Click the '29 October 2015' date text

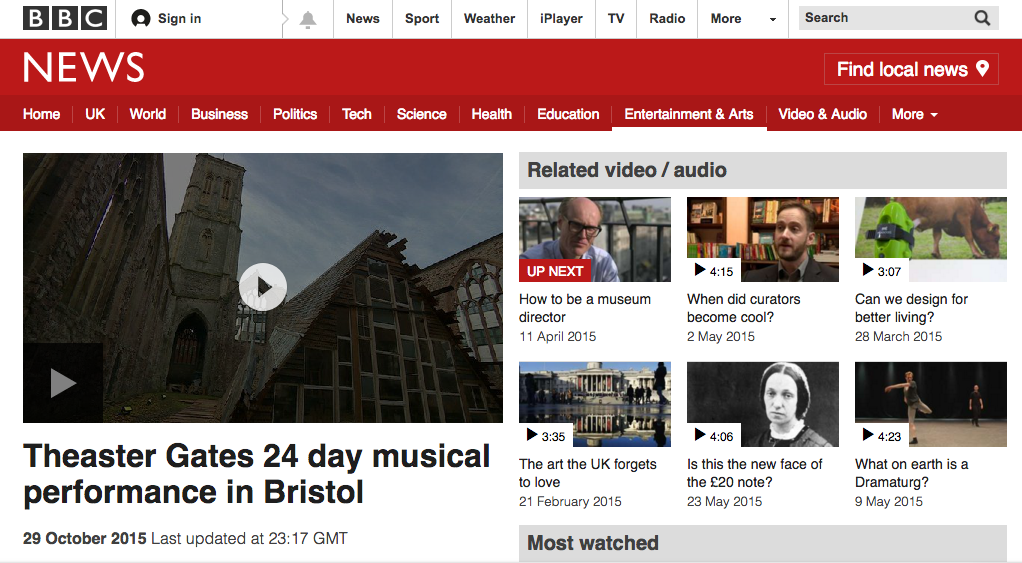(x=85, y=539)
